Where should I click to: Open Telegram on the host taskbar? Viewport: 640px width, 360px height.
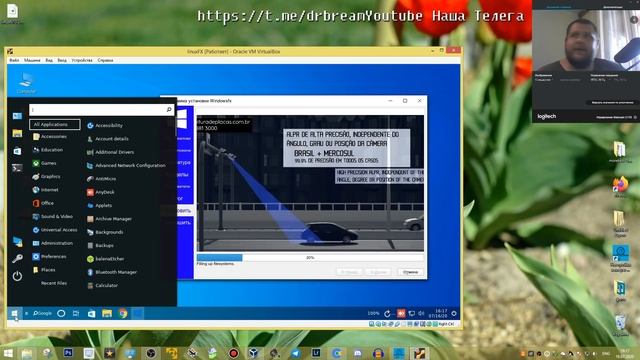[x=296, y=353]
